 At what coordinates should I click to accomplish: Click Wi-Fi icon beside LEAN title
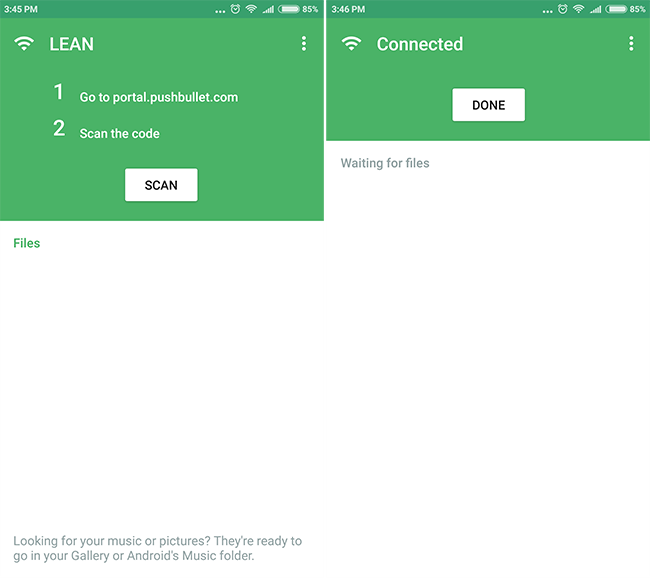(24, 43)
